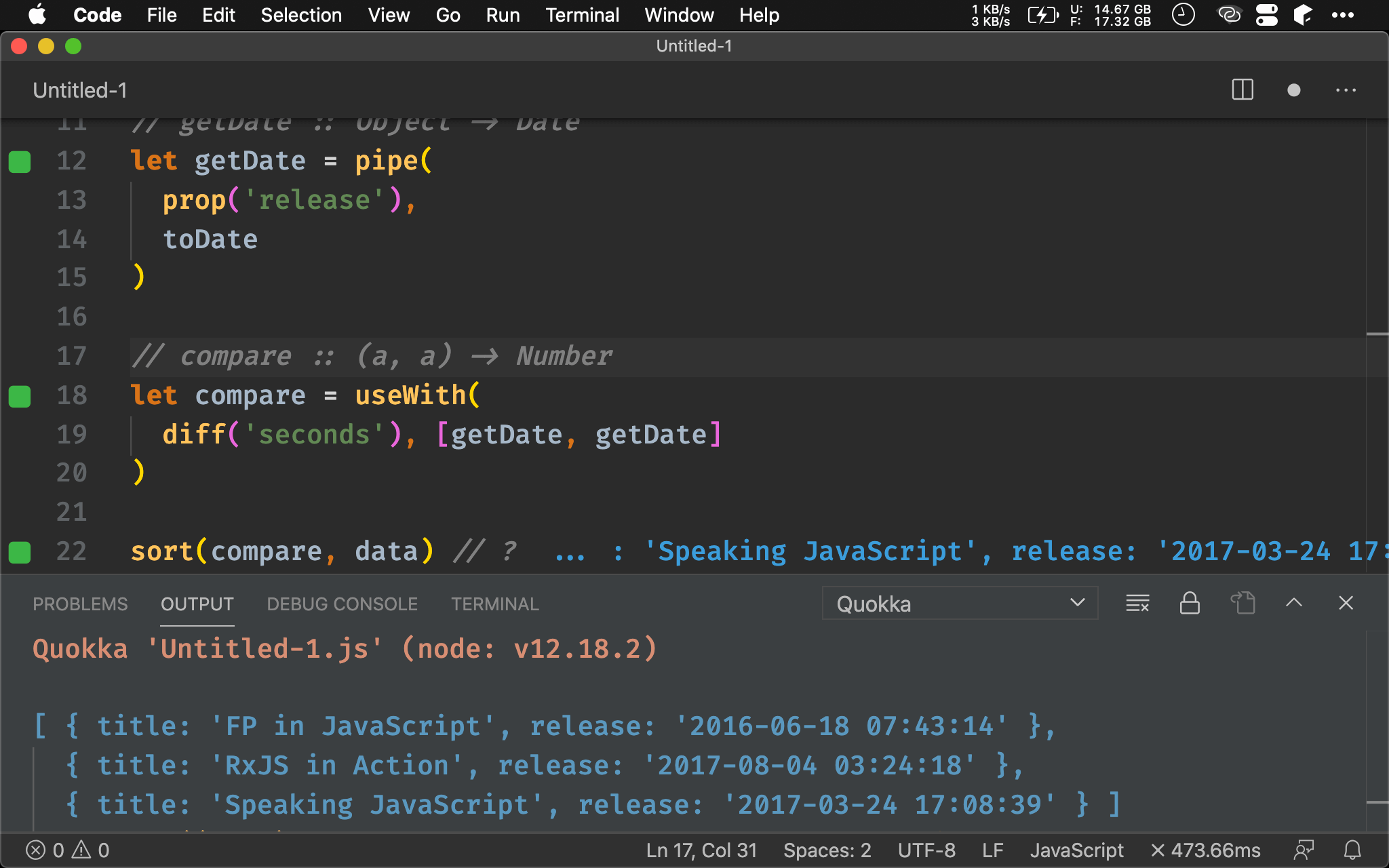Open the Terminal menu
The height and width of the screenshot is (868, 1389).
[582, 15]
